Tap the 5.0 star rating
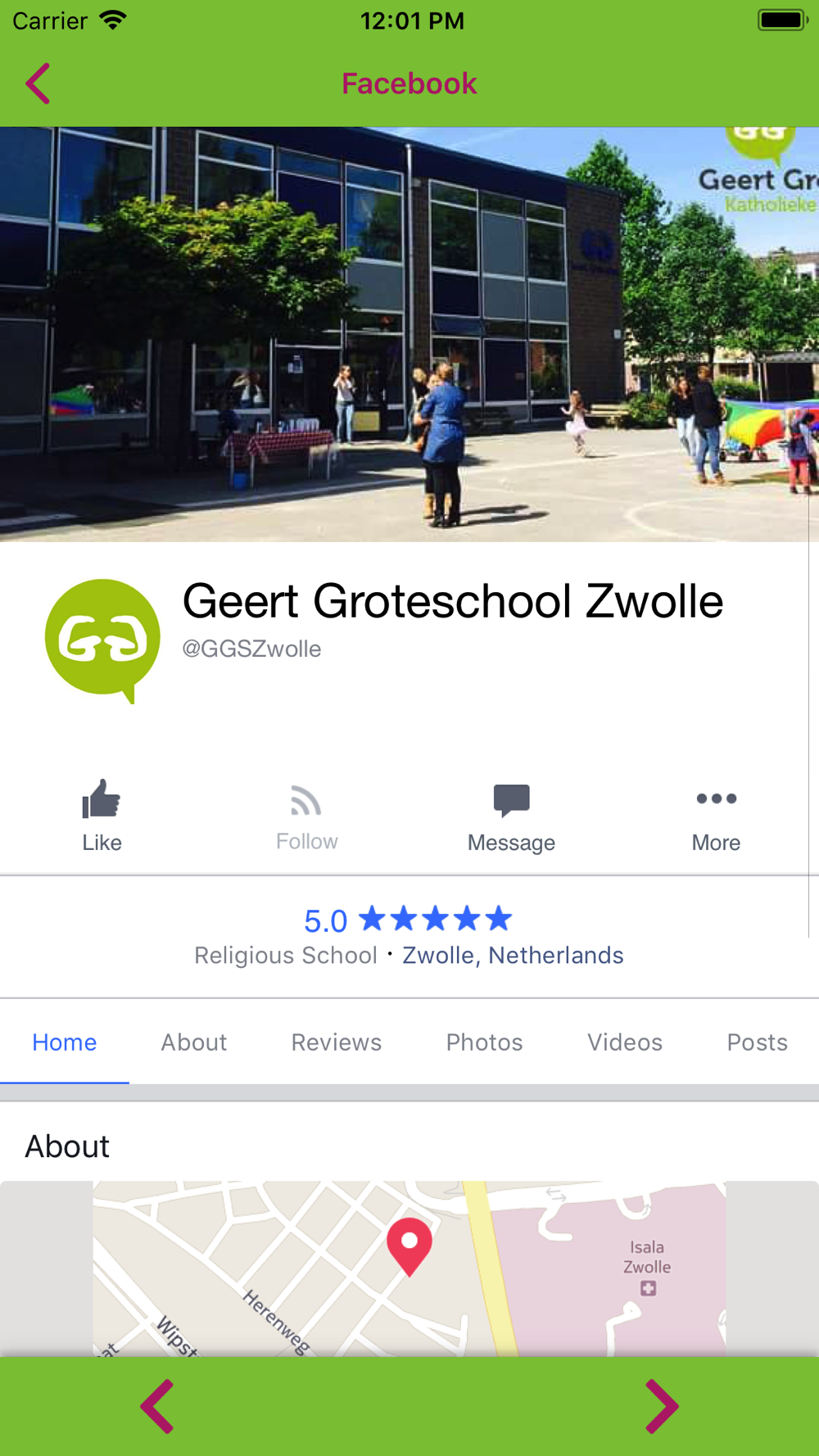The image size is (819, 1456). pyautogui.click(x=408, y=920)
